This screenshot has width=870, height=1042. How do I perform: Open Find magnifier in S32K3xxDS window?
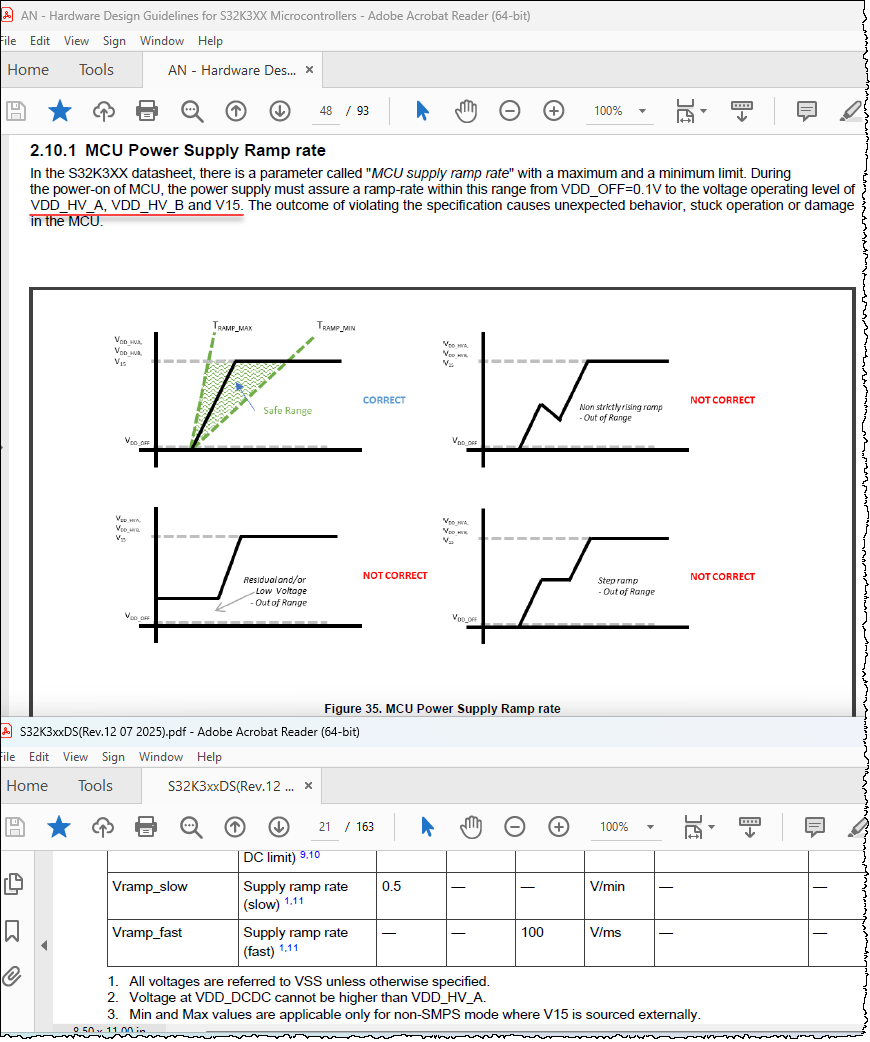click(x=191, y=827)
